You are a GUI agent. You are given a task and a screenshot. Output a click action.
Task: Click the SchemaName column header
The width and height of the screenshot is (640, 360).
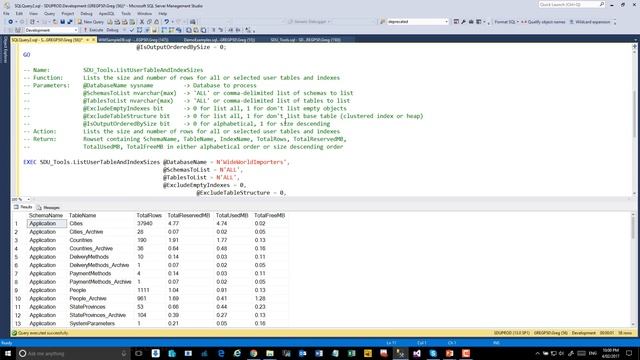tap(46, 215)
